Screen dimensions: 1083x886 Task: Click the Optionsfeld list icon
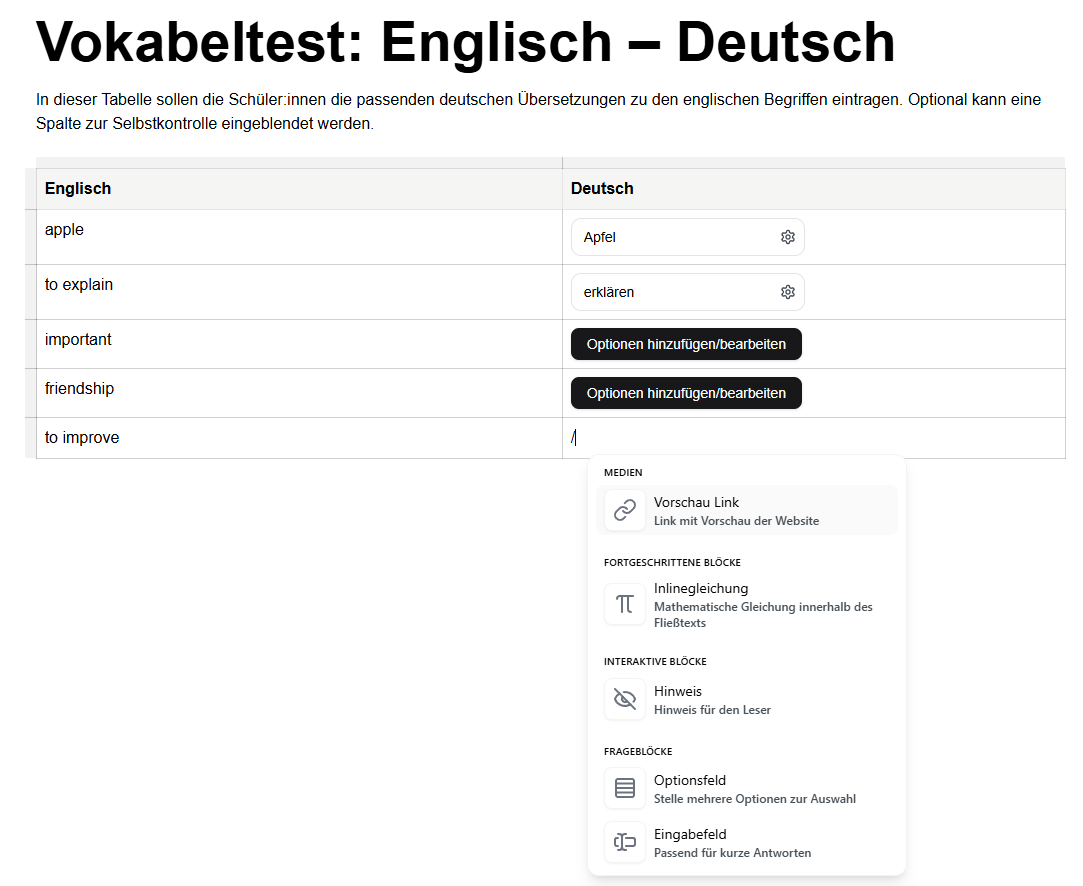click(625, 788)
